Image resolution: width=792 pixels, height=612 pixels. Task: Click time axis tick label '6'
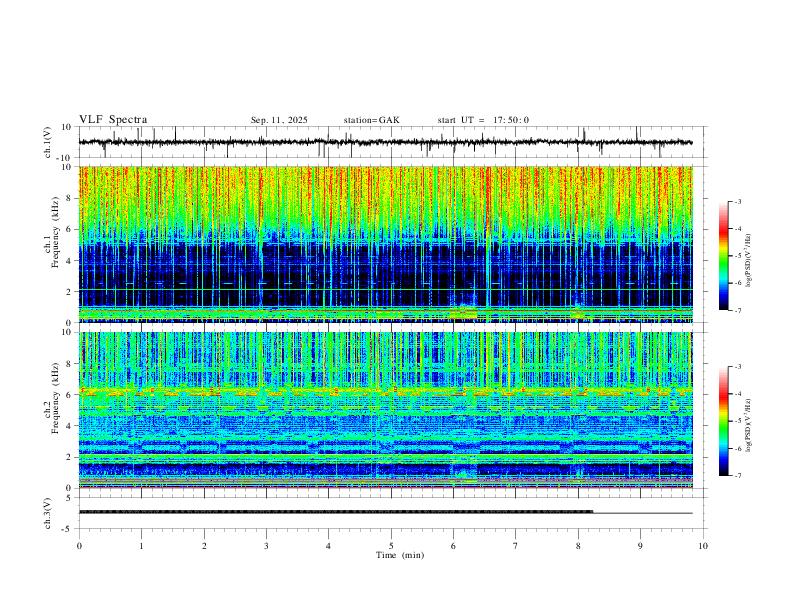[453, 546]
